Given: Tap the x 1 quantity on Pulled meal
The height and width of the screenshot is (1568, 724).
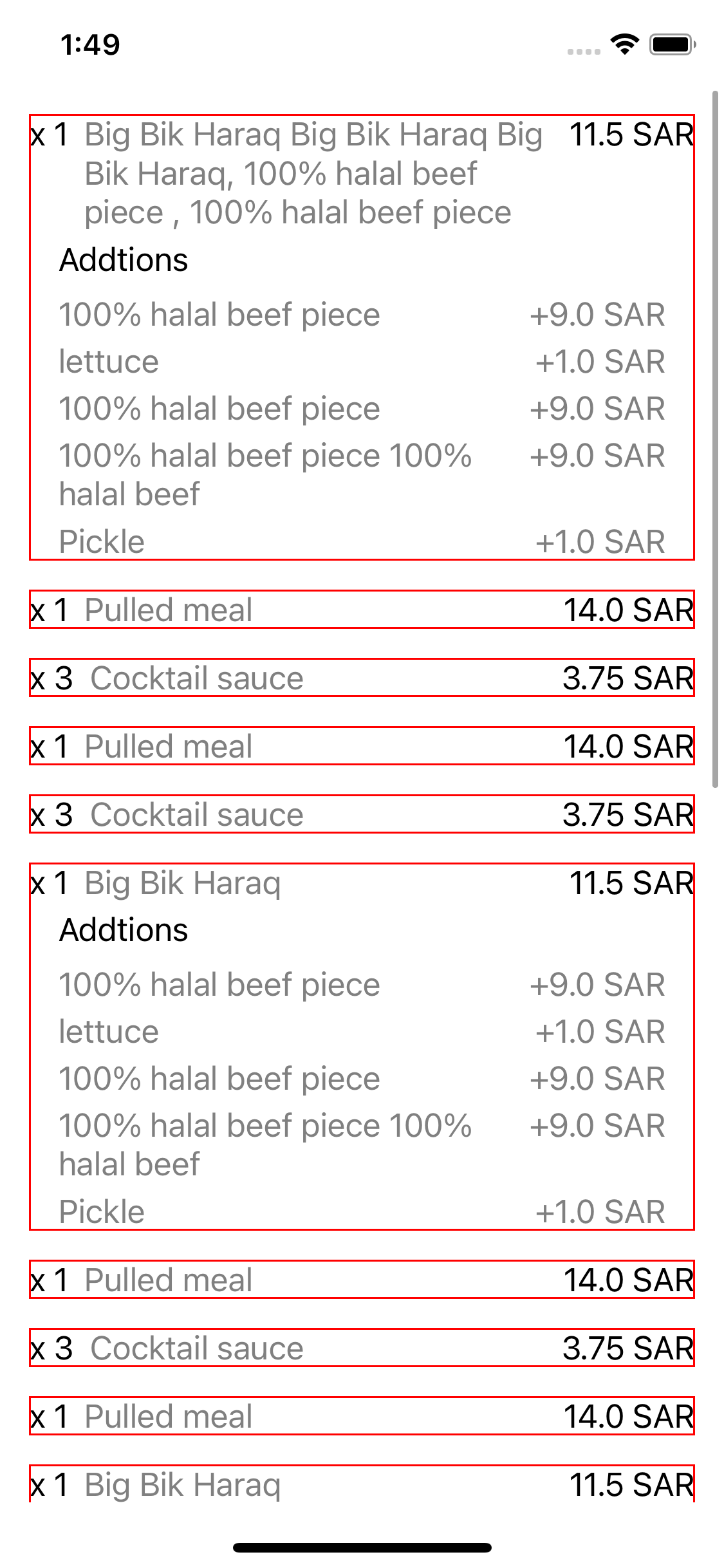Looking at the screenshot, I should 50,610.
